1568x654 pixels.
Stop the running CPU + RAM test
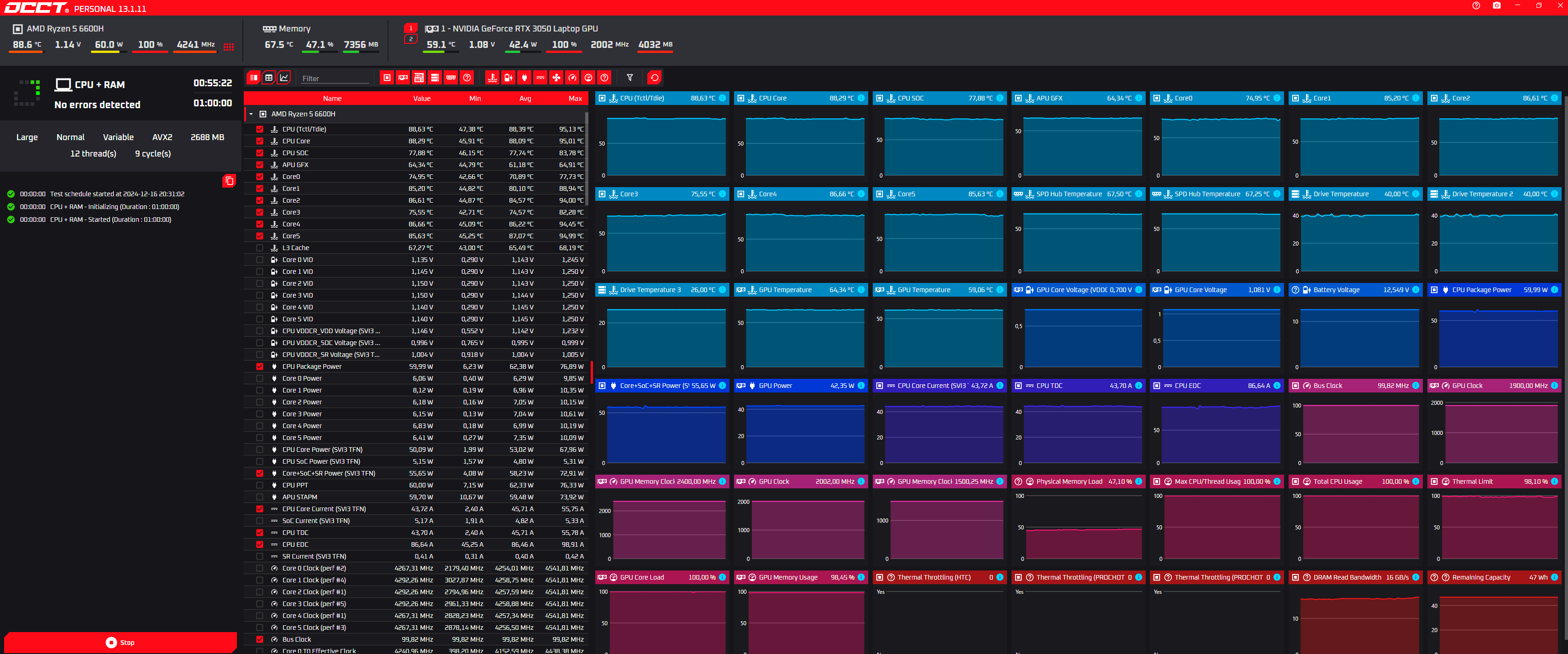click(x=120, y=643)
